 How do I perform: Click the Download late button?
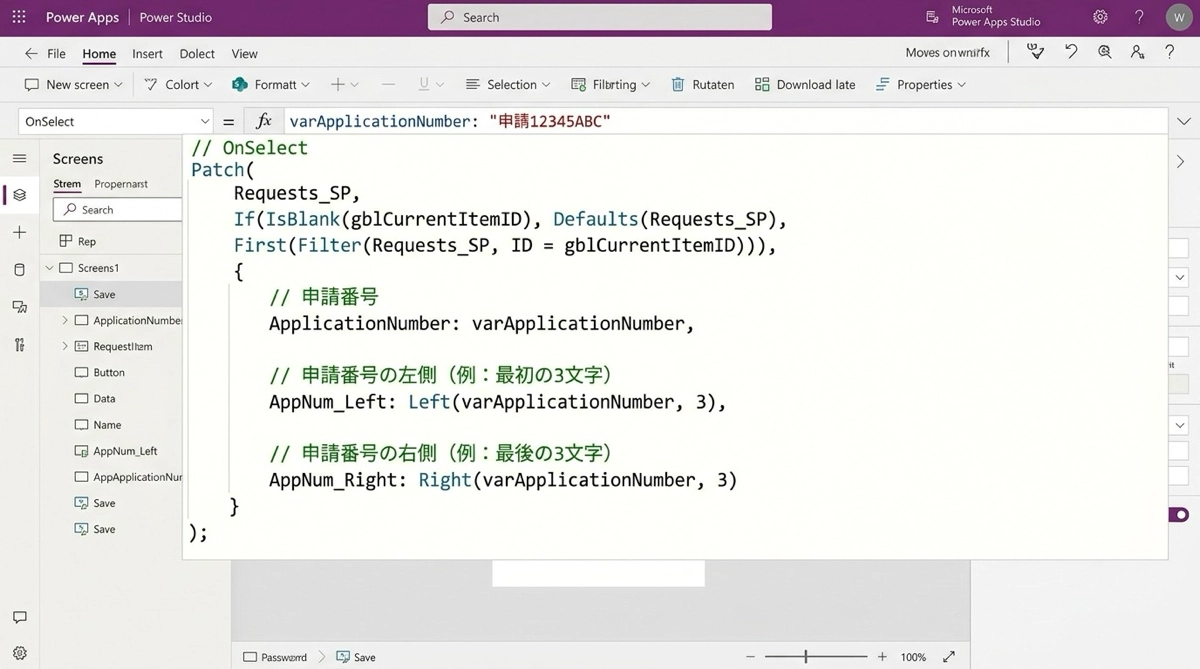(x=805, y=85)
